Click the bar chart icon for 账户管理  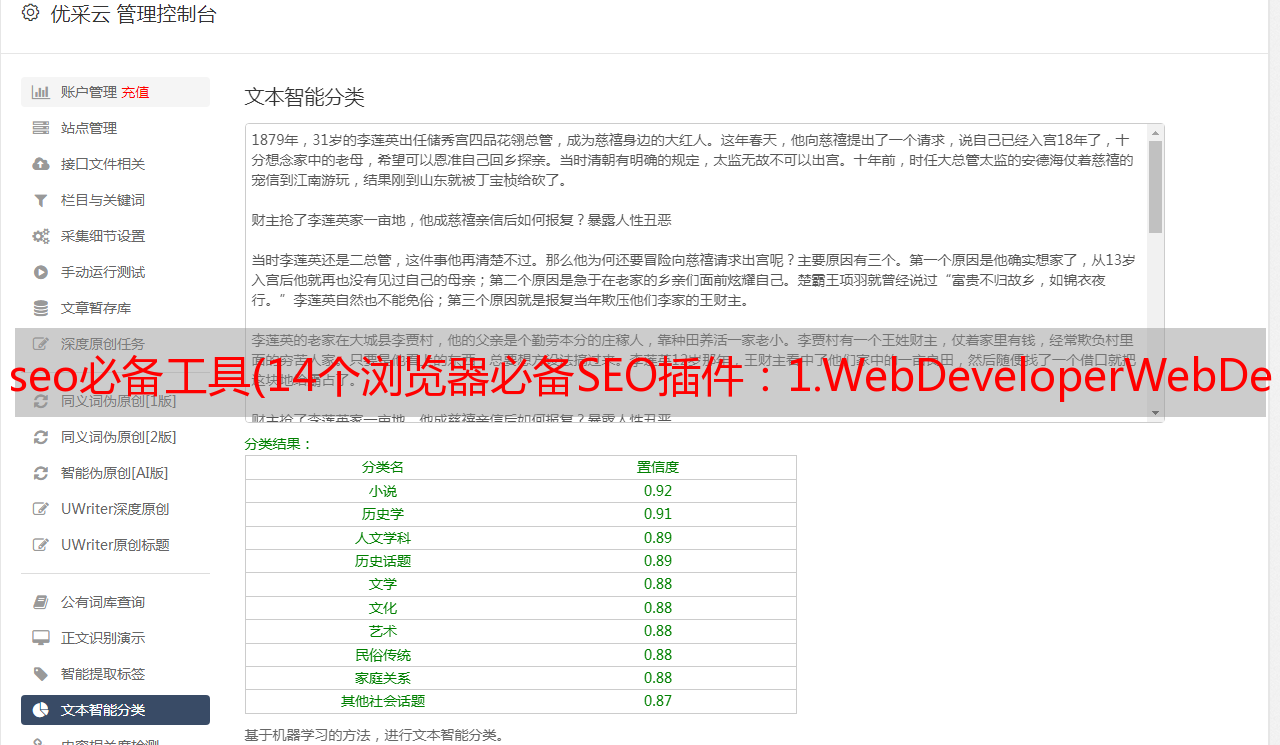point(41,92)
